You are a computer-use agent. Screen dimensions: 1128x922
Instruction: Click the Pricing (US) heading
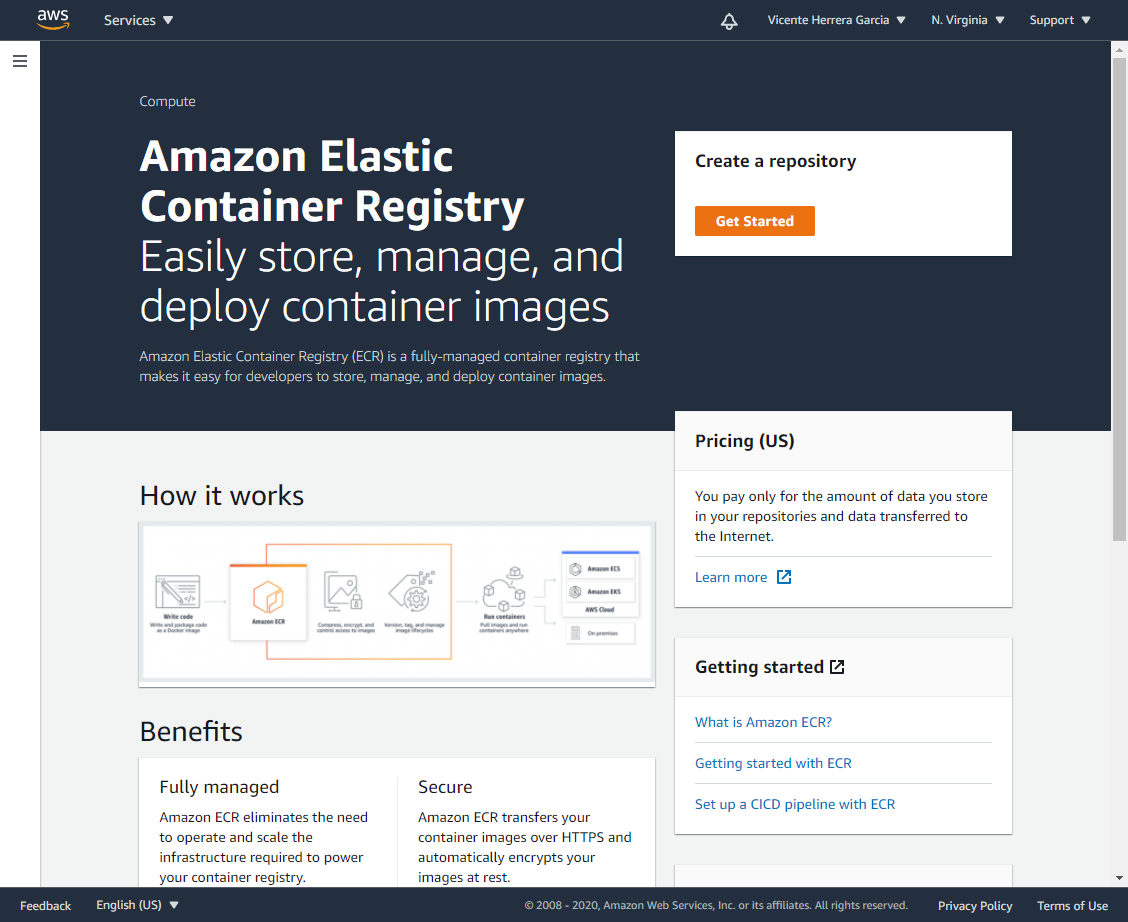[x=745, y=441]
